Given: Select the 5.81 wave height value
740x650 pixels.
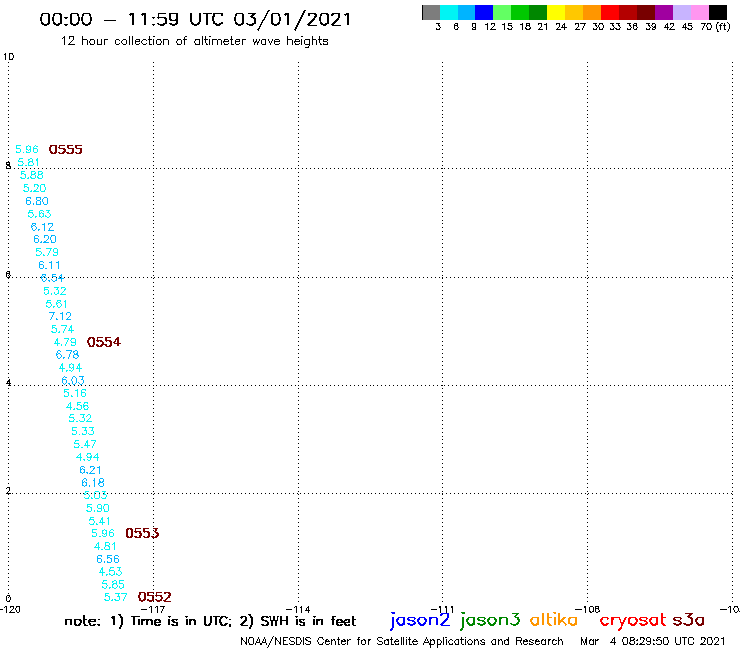Looking at the screenshot, I should click(28, 163).
